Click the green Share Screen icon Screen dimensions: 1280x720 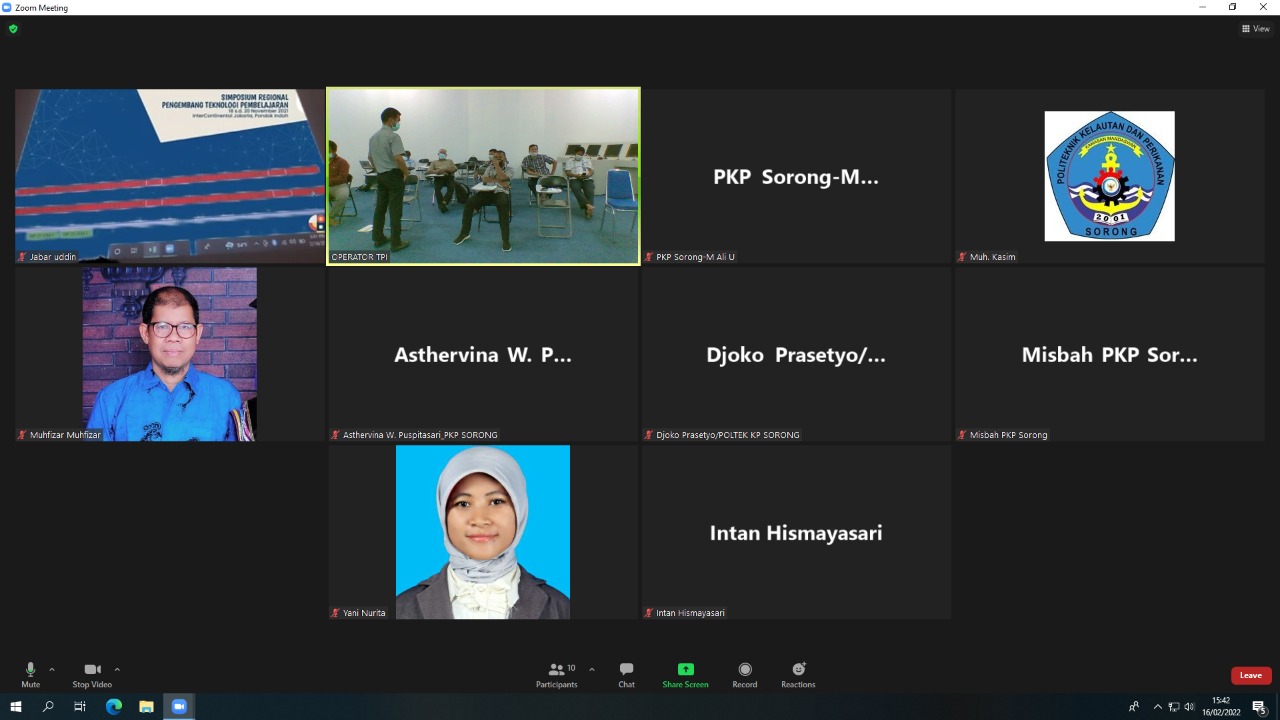click(685, 670)
